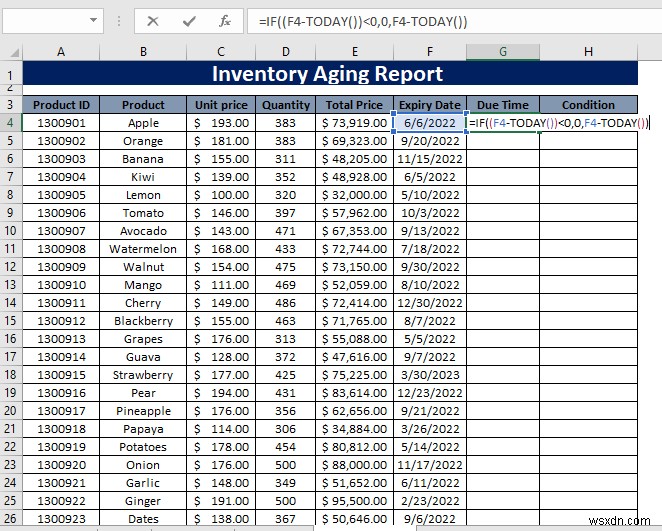
Task: Click the Product ID header cell
Action: click(x=61, y=105)
